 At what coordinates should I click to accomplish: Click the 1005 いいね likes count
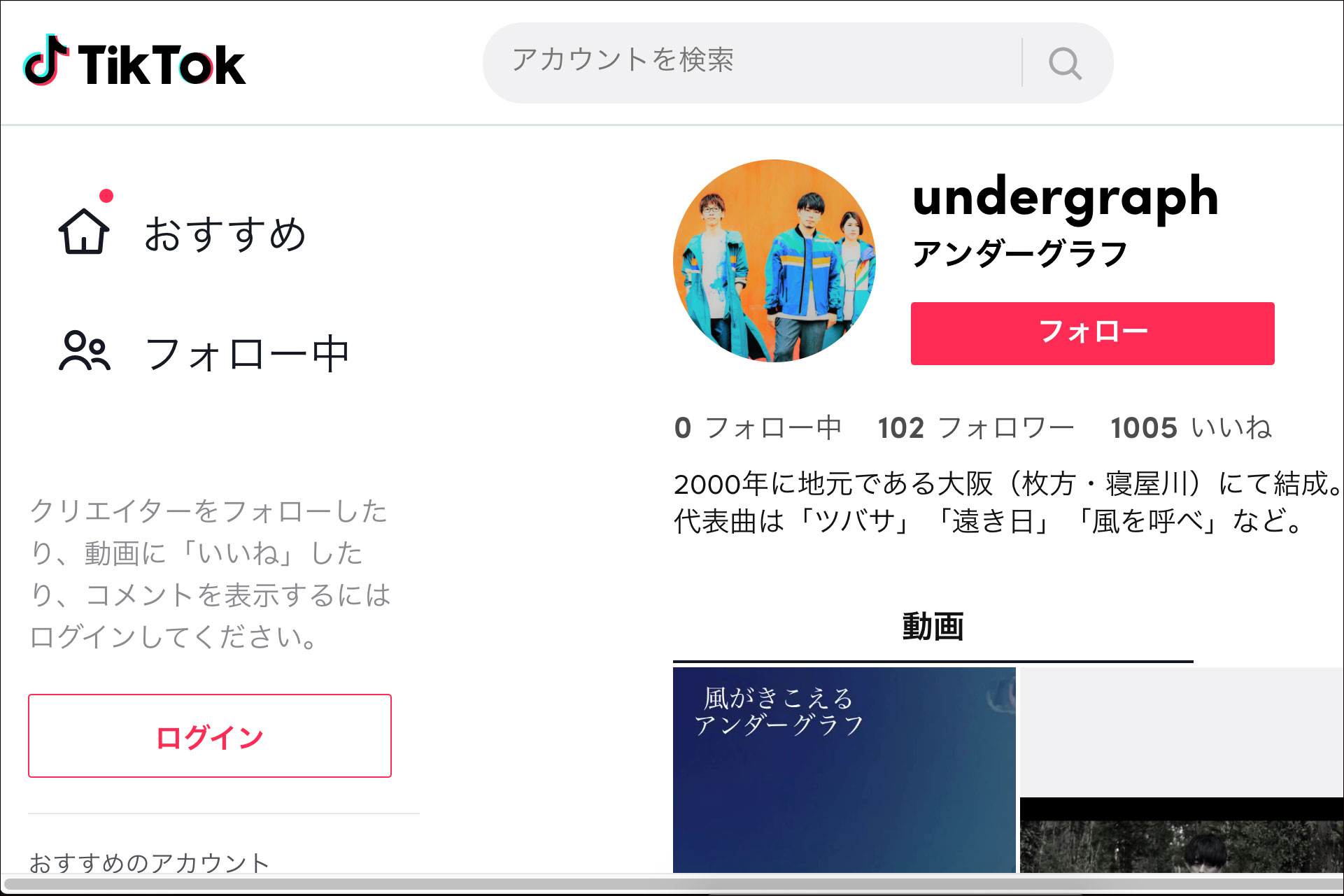pos(1191,427)
